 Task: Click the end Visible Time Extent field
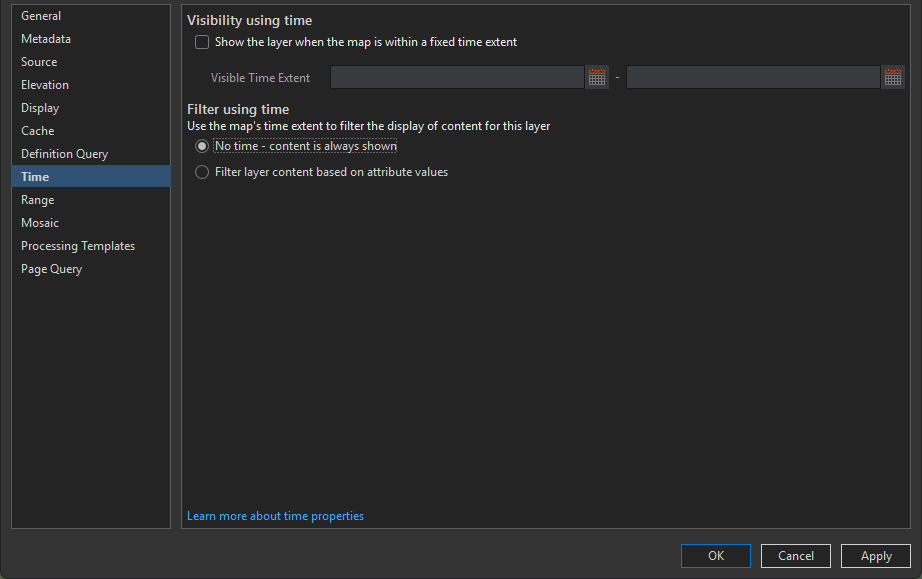click(x=753, y=77)
